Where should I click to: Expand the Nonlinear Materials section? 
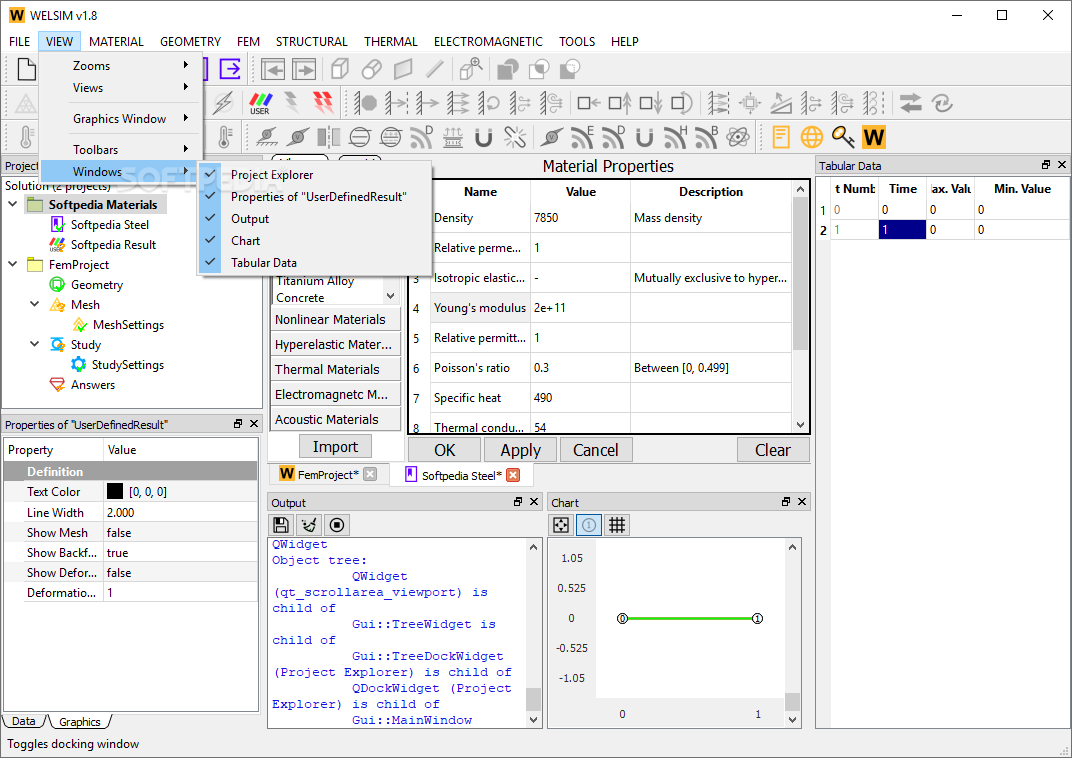click(x=336, y=319)
